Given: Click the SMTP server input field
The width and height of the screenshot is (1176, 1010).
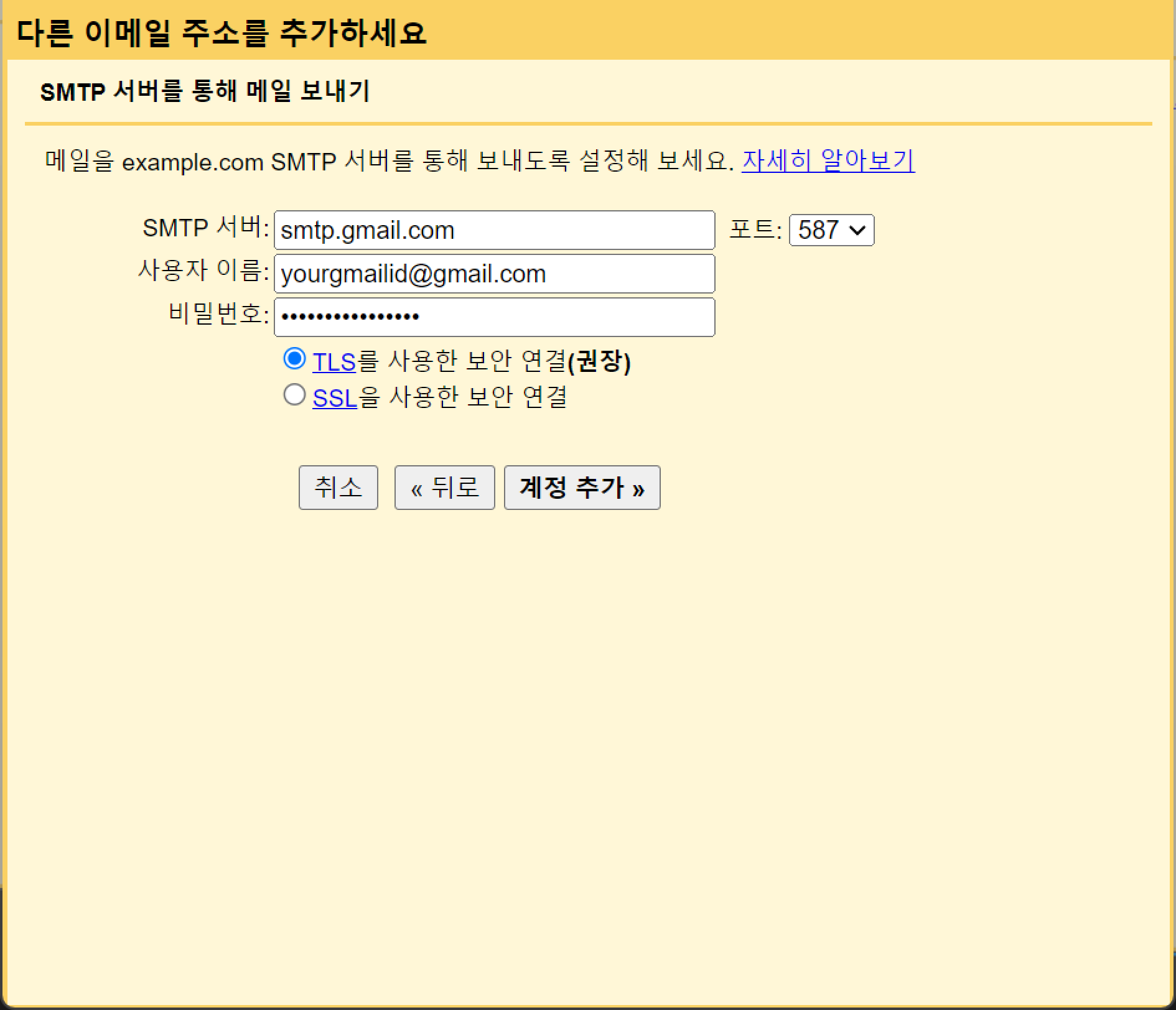Looking at the screenshot, I should 494,230.
